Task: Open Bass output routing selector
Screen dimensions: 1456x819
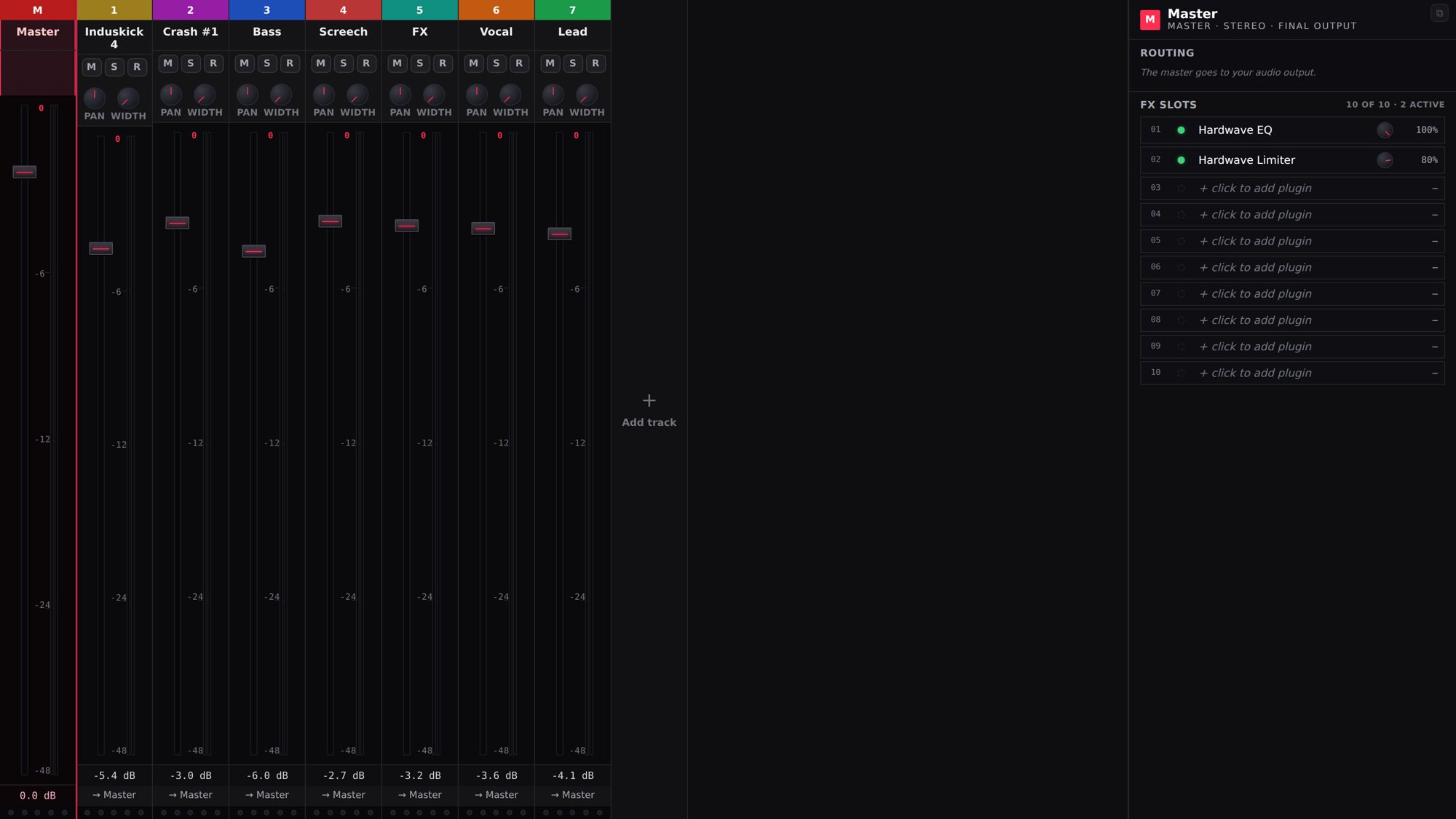Action: click(267, 795)
